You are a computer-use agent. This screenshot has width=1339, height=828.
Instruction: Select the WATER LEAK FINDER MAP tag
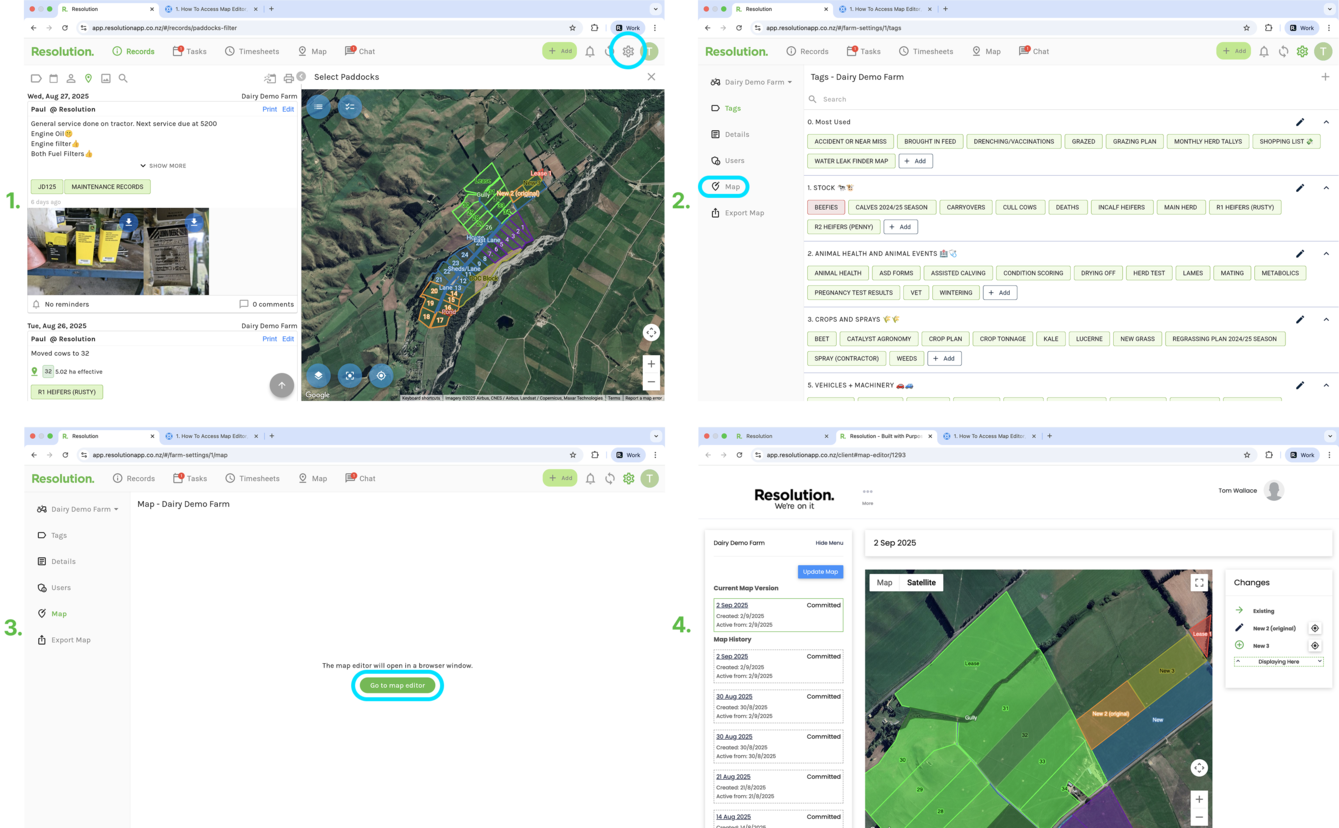tap(851, 161)
